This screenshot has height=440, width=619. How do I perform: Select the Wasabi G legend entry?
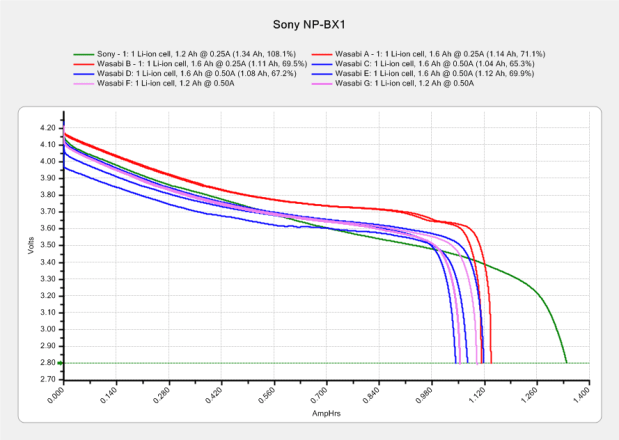tap(393, 83)
